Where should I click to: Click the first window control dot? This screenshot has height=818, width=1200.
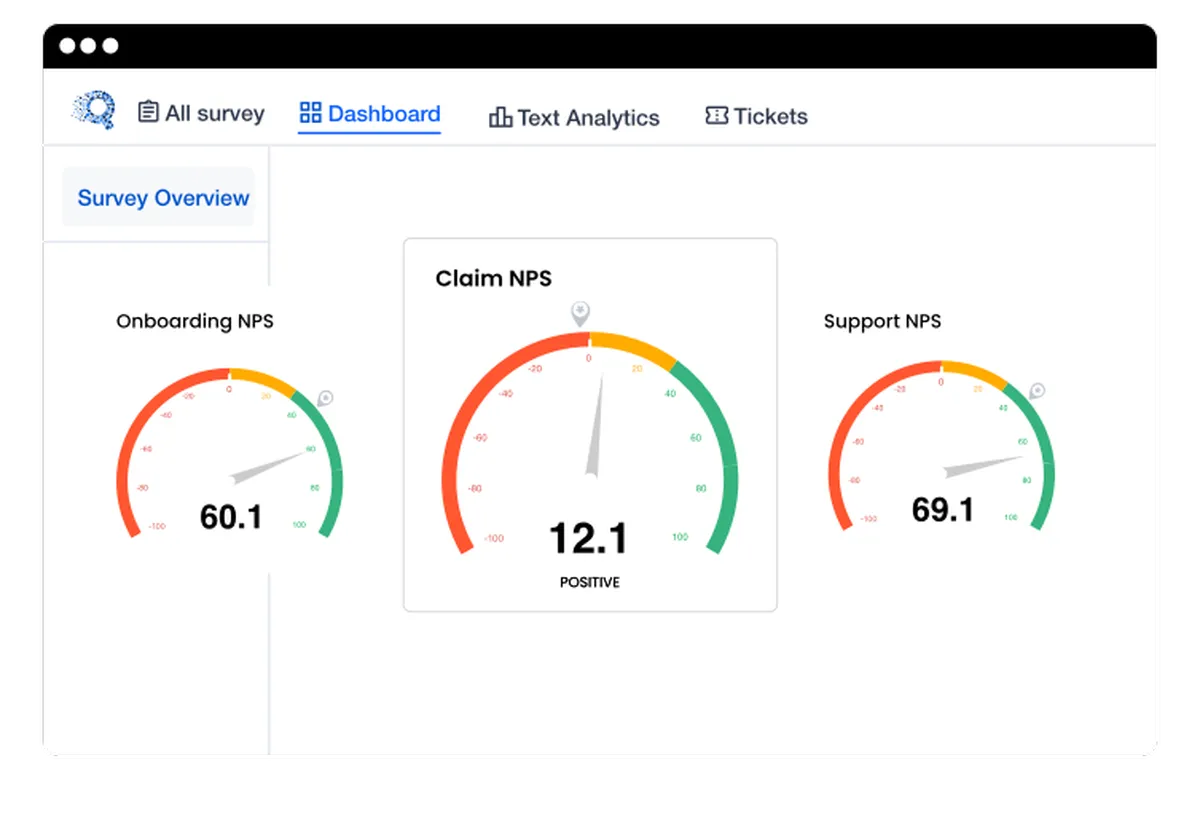click(67, 46)
